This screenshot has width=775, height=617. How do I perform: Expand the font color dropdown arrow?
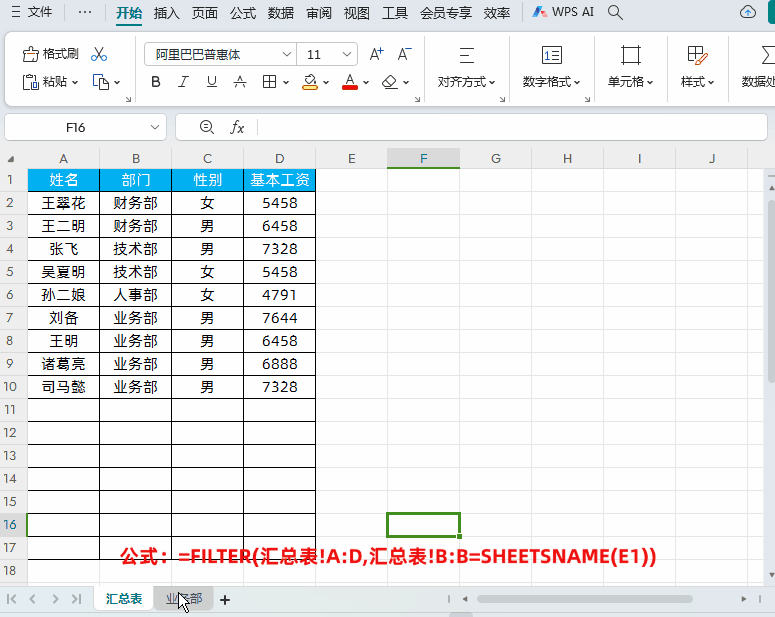click(366, 83)
